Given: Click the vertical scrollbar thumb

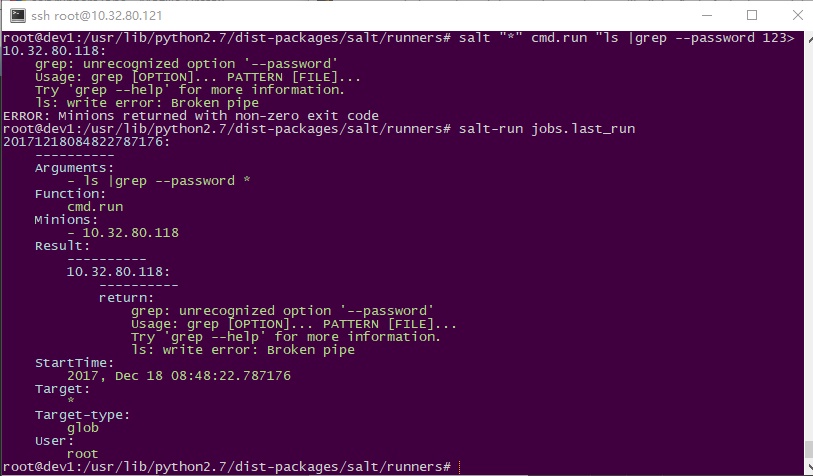Looking at the screenshot, I should click(809, 449).
